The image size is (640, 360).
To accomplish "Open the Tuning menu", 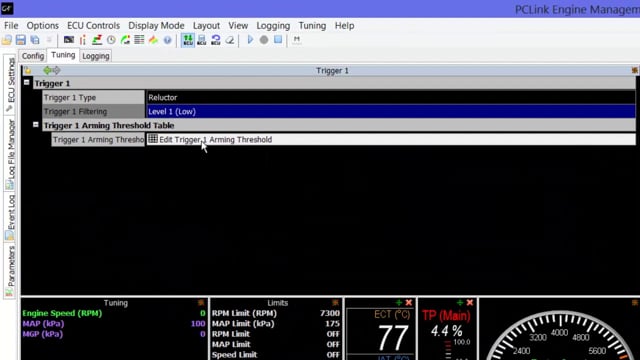I will pos(312,25).
